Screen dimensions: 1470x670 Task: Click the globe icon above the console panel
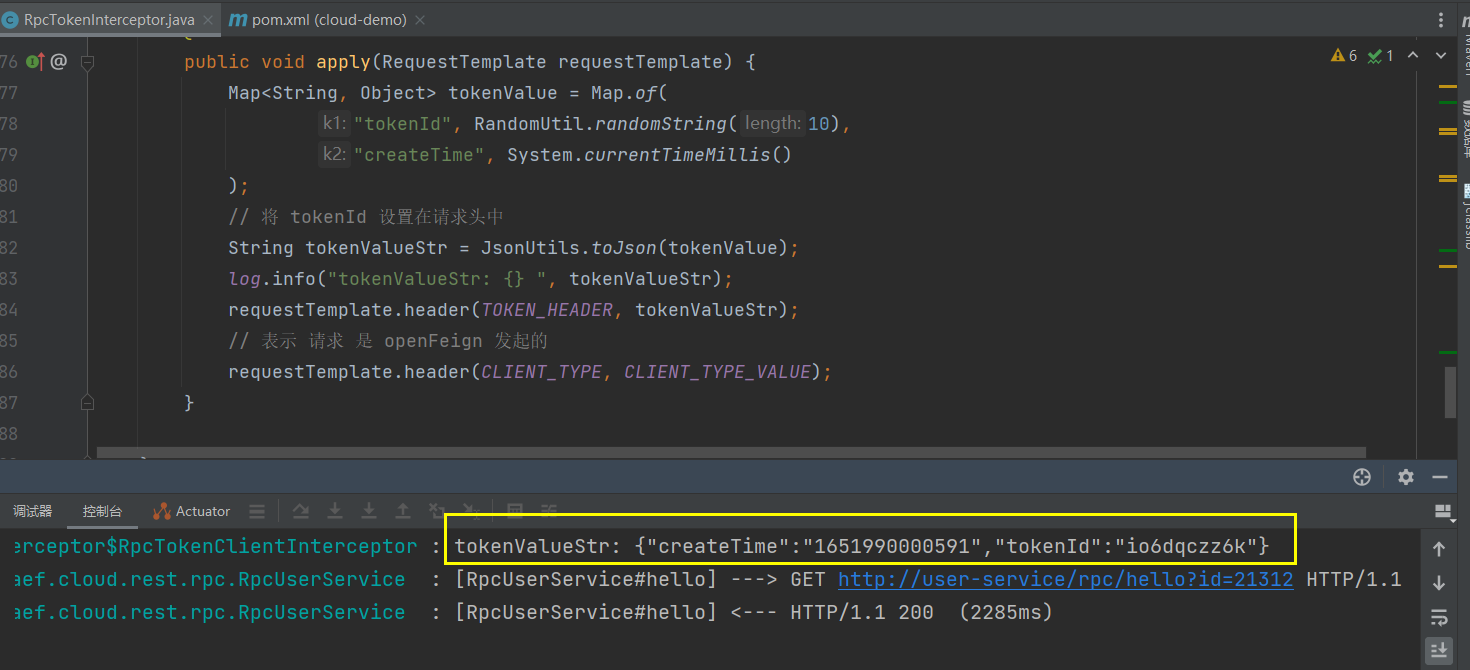click(x=1362, y=477)
